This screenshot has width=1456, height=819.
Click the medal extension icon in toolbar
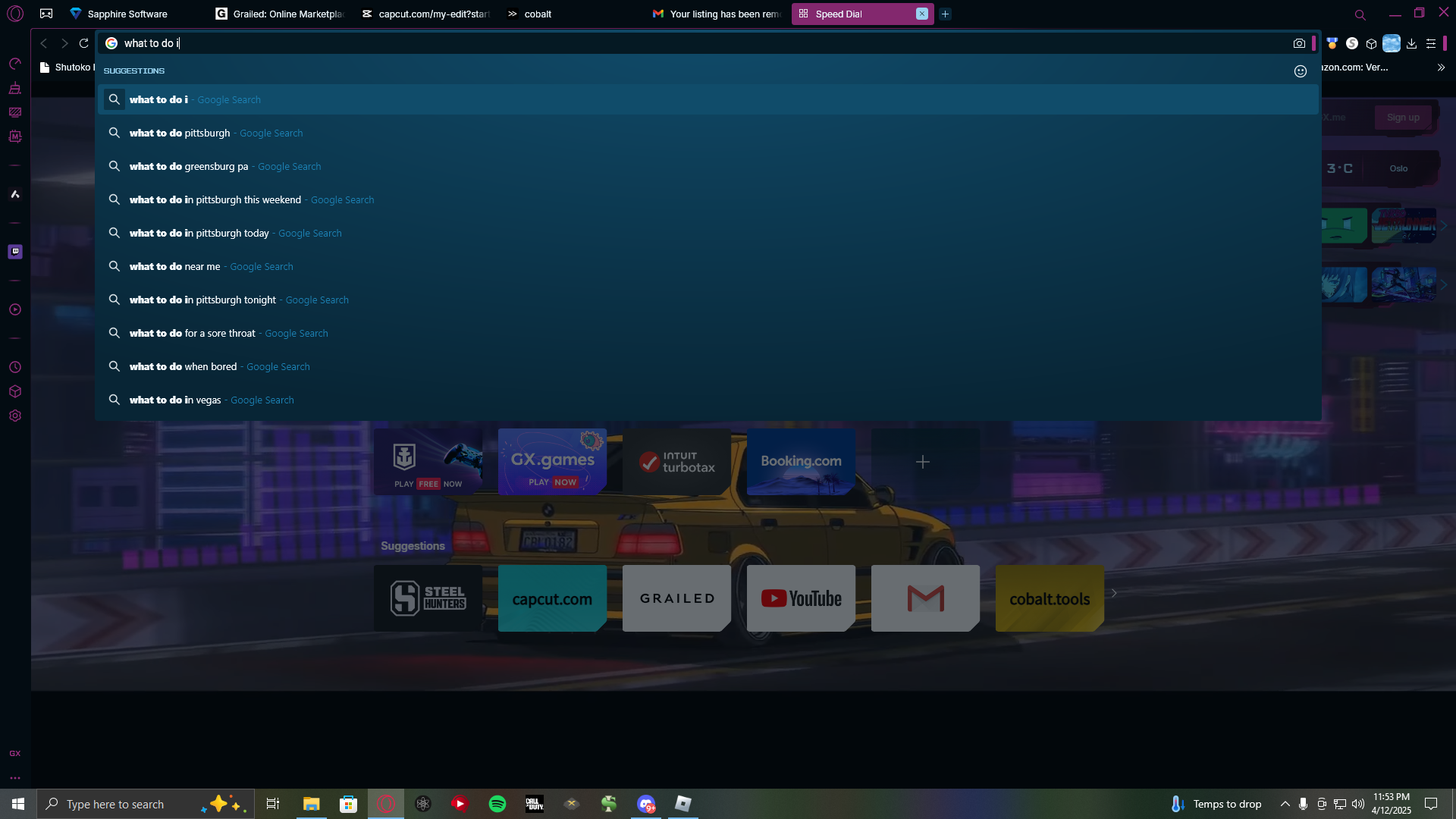(1332, 43)
